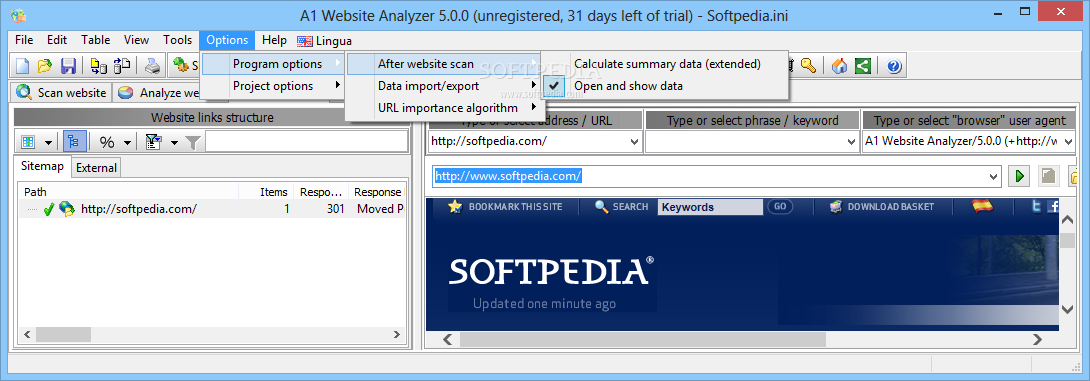Expand browser address bar history dropdown

tap(993, 177)
